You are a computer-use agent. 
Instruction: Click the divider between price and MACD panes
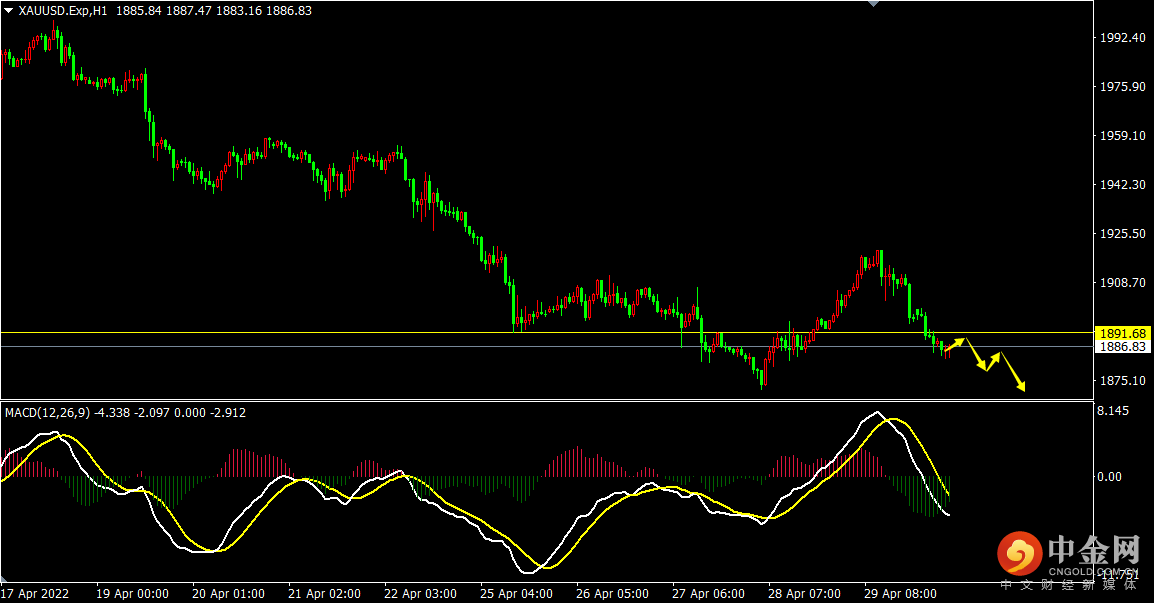point(547,401)
